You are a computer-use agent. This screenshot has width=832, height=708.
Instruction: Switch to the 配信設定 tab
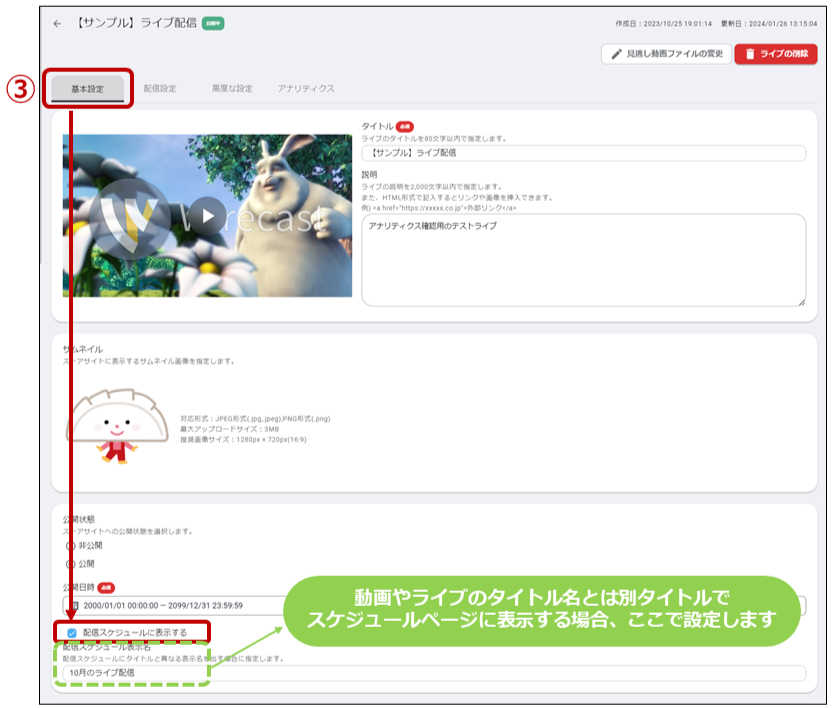coord(160,89)
